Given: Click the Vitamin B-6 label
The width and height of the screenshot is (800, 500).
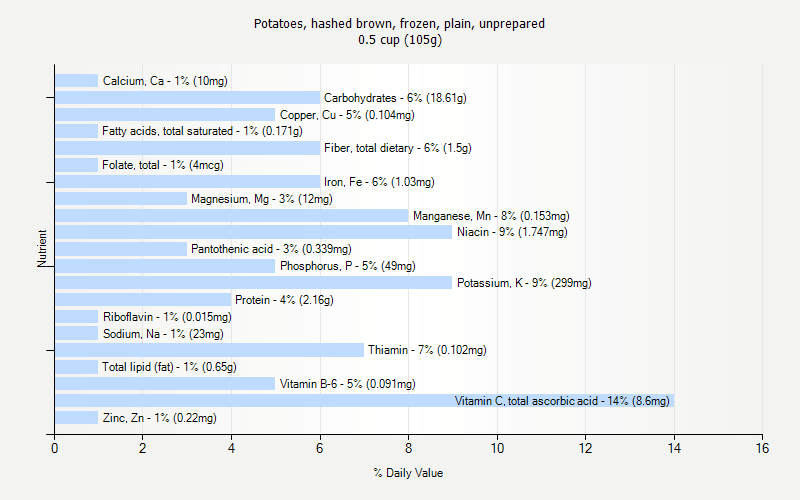Looking at the screenshot, I should pos(347,384).
